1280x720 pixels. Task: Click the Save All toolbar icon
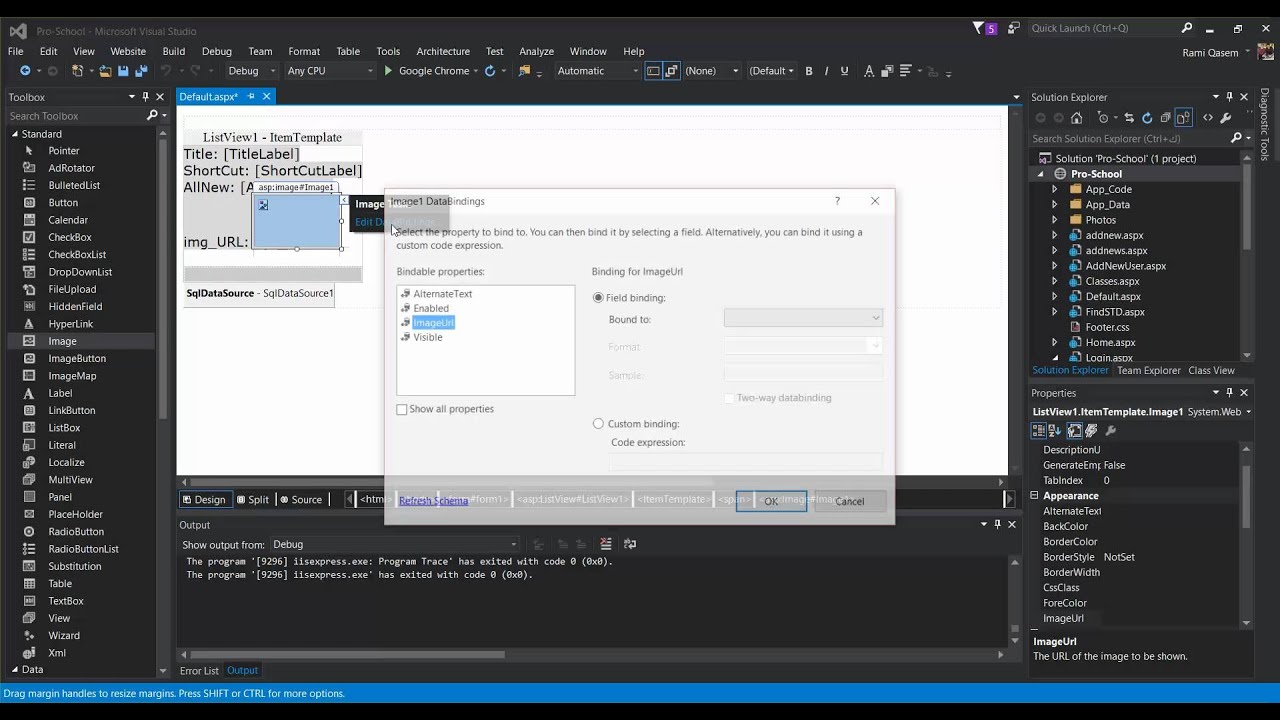(141, 71)
